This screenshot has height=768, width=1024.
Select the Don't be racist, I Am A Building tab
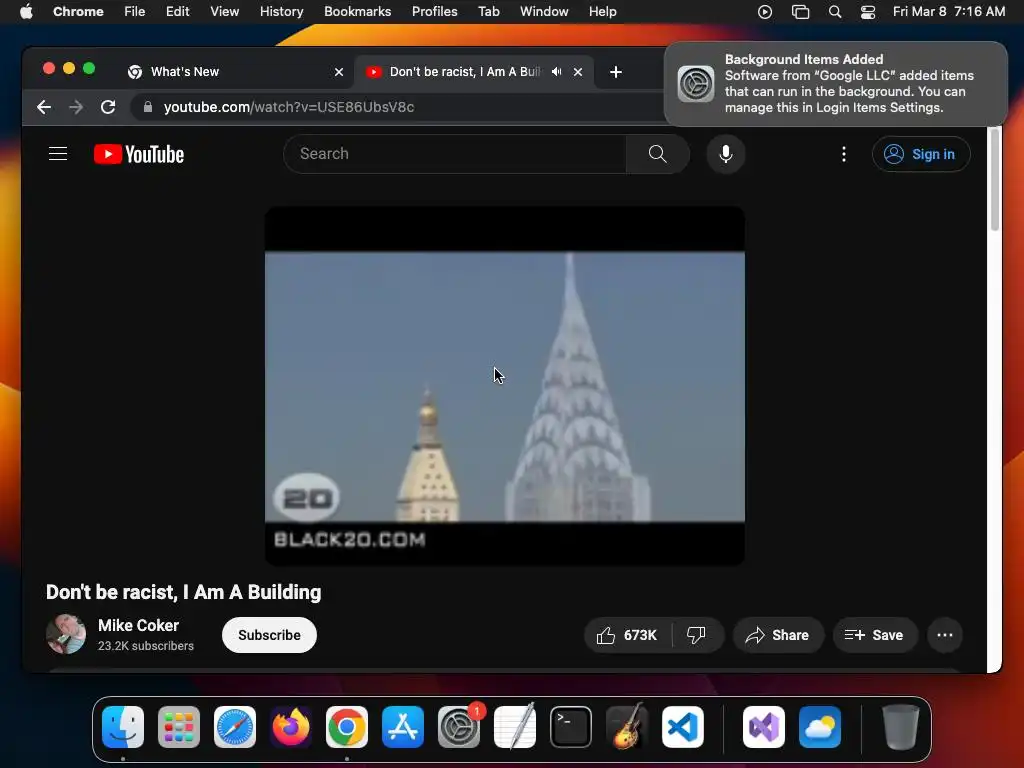(x=474, y=72)
